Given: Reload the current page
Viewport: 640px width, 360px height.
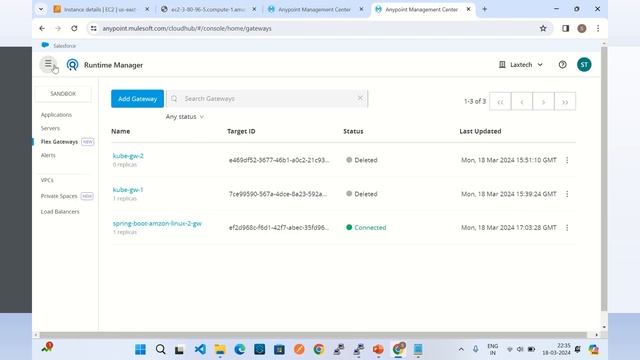Looking at the screenshot, I should click(x=74, y=28).
